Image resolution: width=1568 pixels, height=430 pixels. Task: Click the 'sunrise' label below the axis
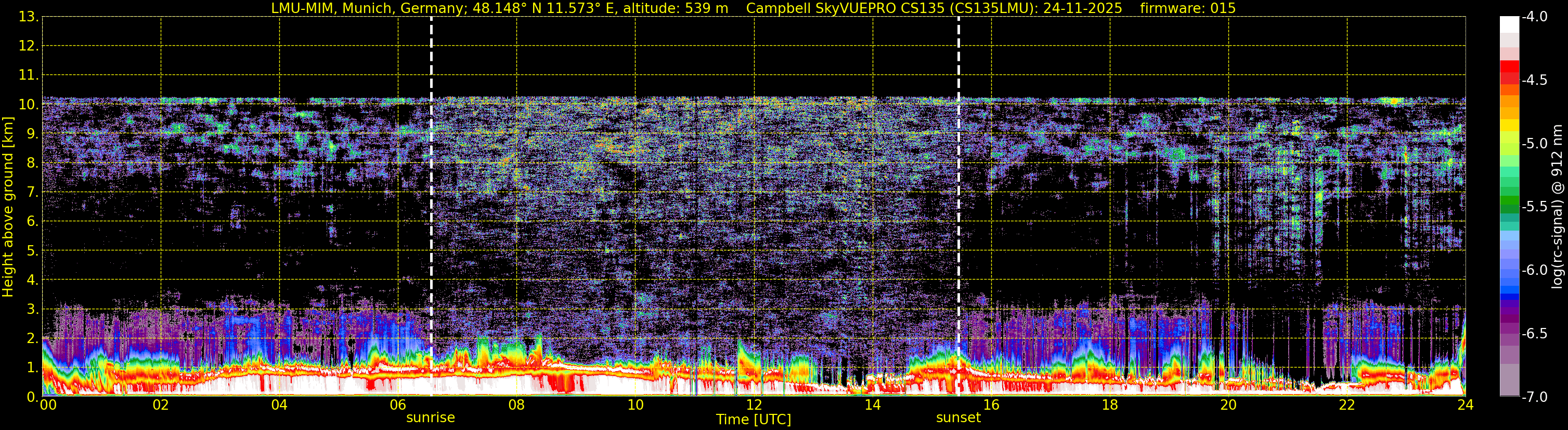pyautogui.click(x=430, y=418)
